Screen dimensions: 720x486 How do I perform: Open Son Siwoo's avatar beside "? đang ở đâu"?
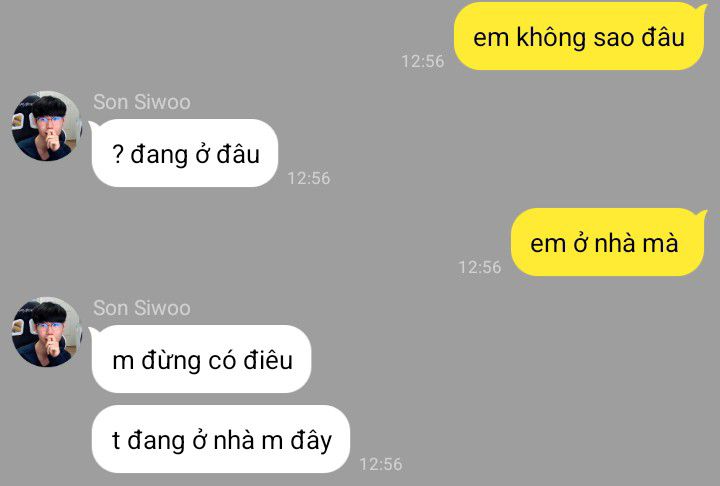pos(46,126)
